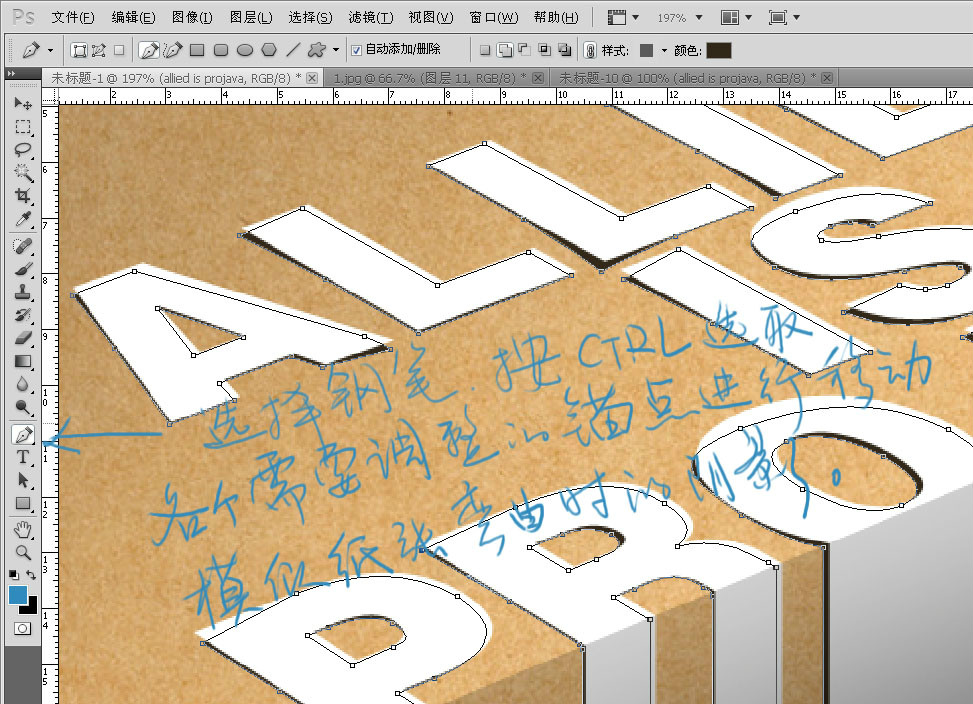The image size is (973, 704).
Task: Select the Eyedropper tool
Action: tap(23, 219)
